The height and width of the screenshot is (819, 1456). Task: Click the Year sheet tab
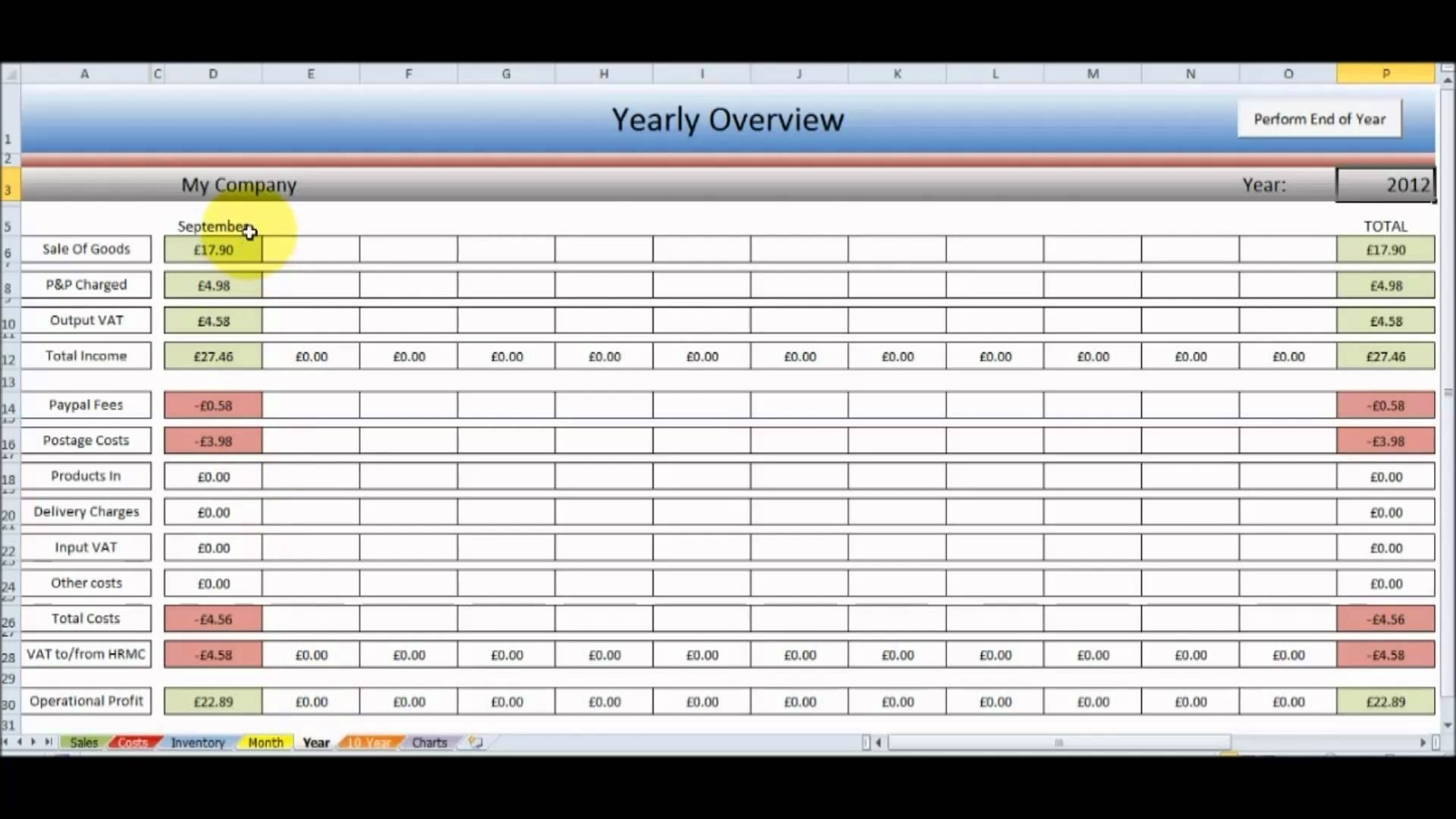[316, 742]
